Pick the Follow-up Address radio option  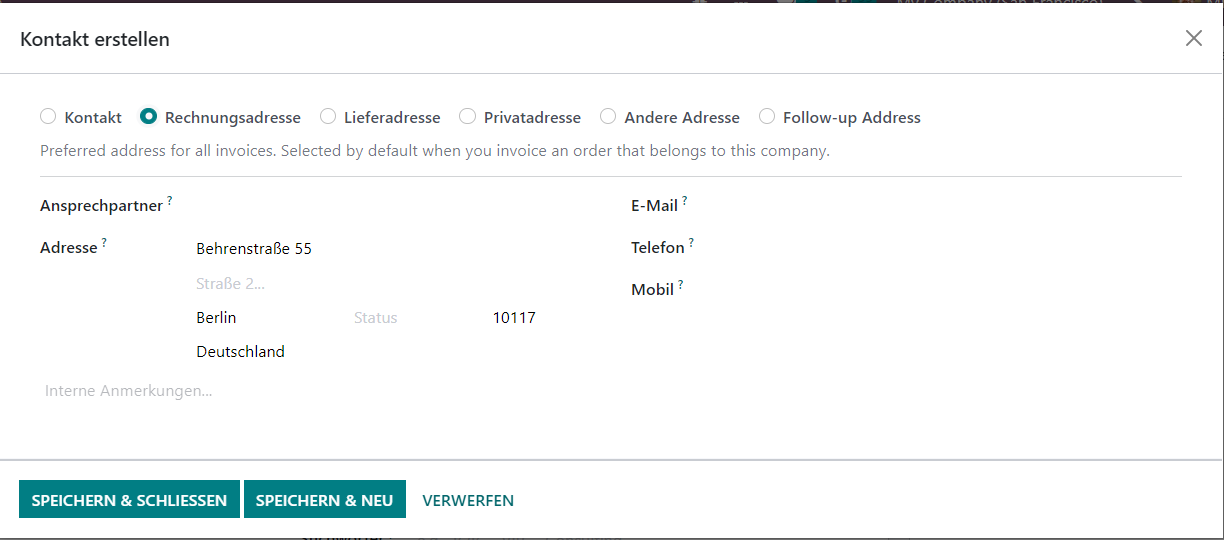point(767,117)
